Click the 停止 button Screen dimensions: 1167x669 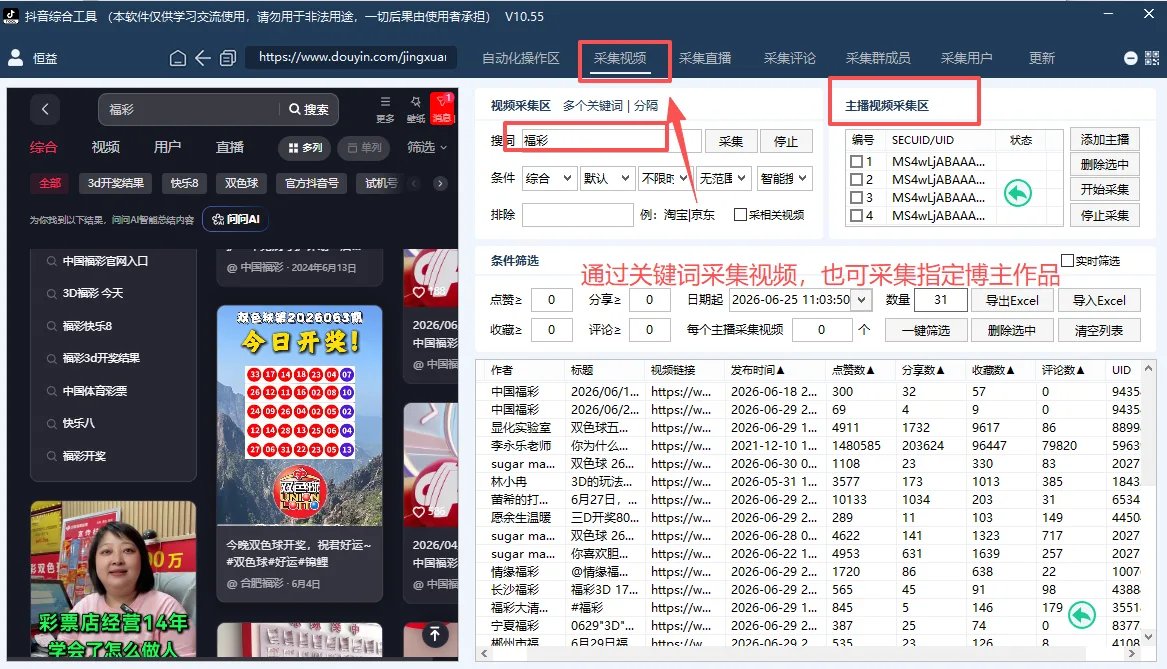(x=785, y=141)
